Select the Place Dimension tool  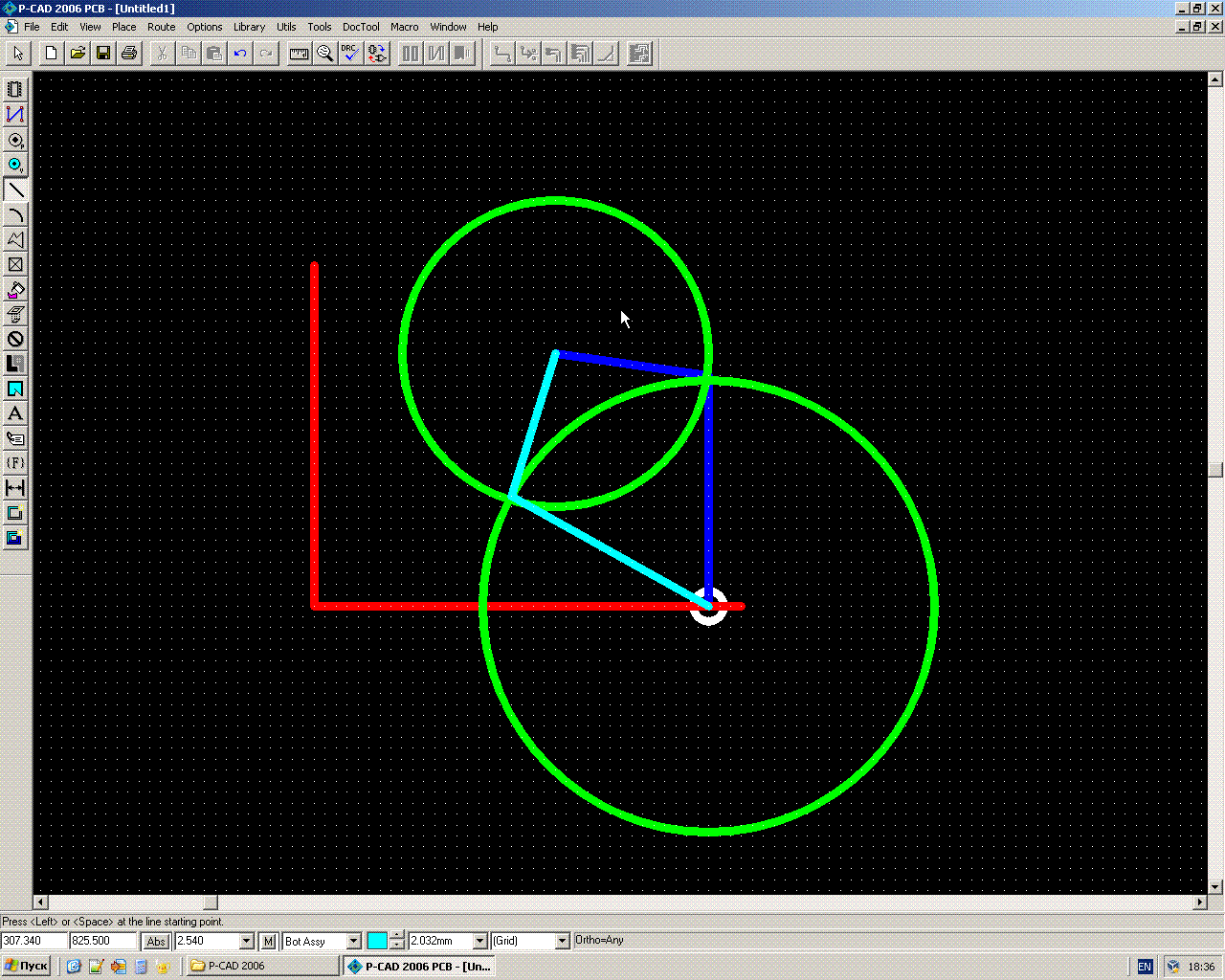[15, 488]
